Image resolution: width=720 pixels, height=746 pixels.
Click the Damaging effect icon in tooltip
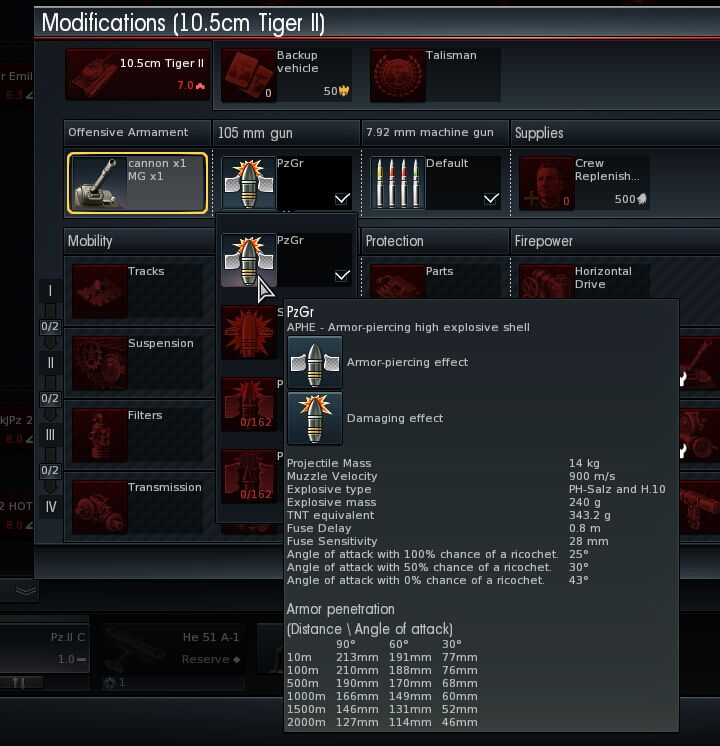pos(315,419)
